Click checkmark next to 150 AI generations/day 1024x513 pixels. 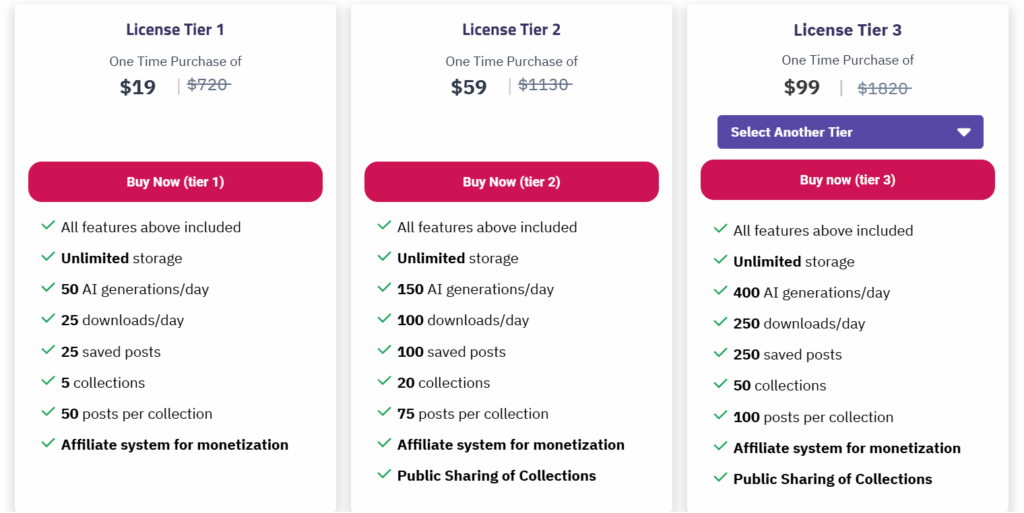[x=384, y=288]
